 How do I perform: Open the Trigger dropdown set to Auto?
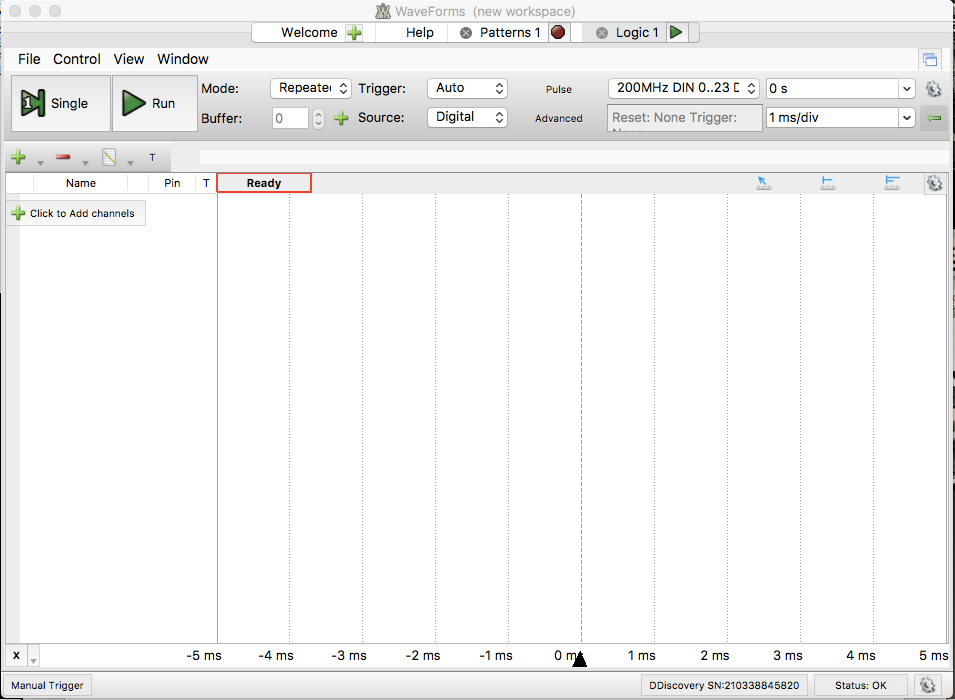[467, 88]
